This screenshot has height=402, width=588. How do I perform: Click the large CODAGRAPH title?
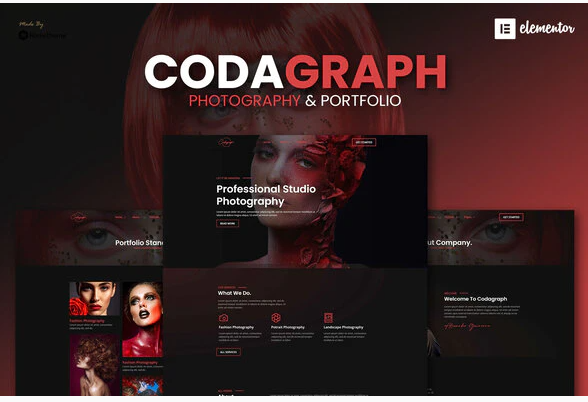296,72
